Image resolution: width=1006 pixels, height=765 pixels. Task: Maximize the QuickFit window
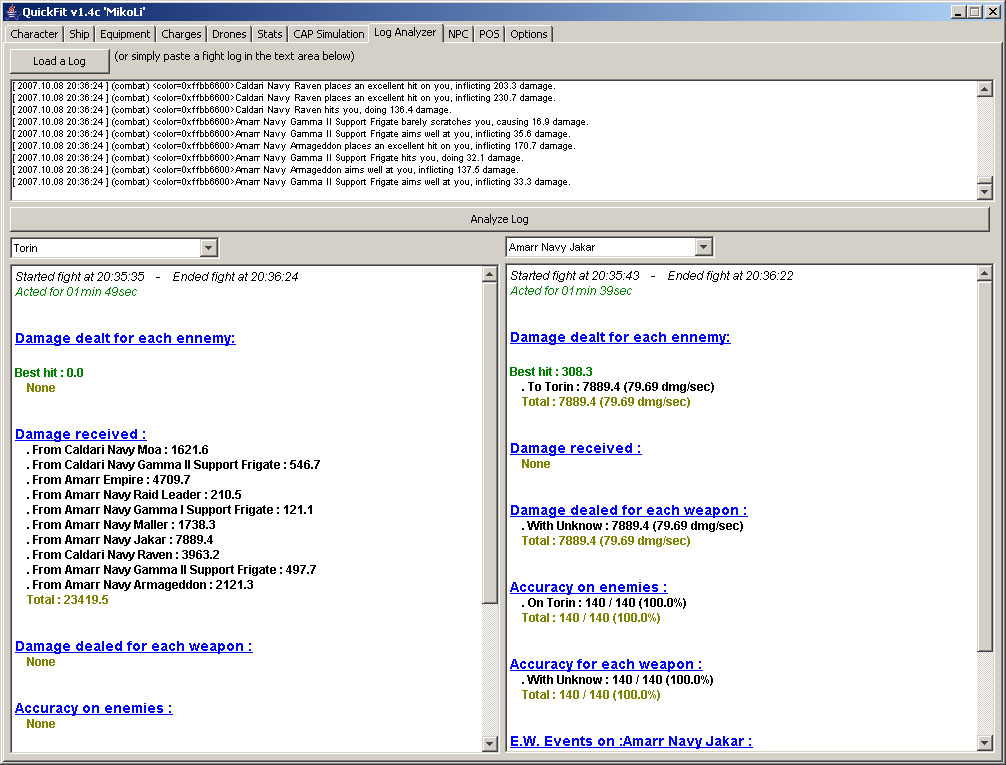[974, 11]
